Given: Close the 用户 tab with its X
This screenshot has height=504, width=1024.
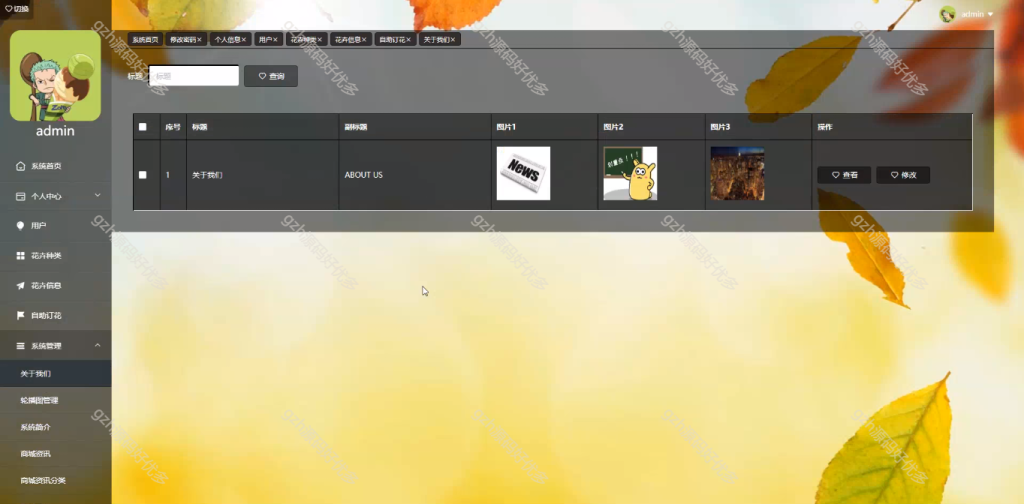Looking at the screenshot, I should click(275, 40).
